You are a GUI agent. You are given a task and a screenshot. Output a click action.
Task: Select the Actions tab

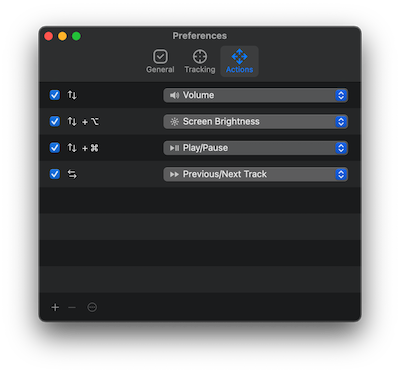239,61
